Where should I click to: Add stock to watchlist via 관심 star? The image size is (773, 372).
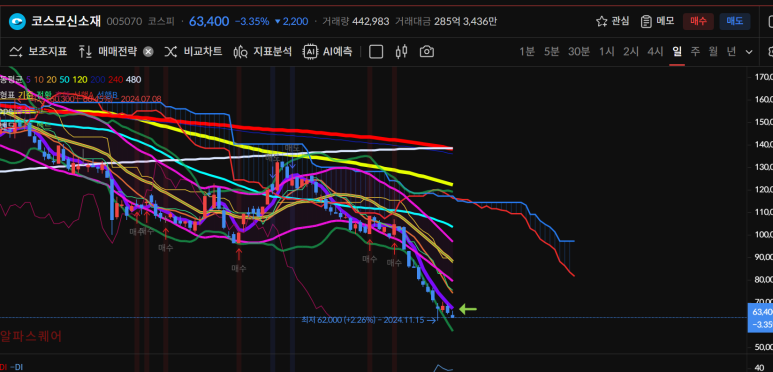[612, 21]
